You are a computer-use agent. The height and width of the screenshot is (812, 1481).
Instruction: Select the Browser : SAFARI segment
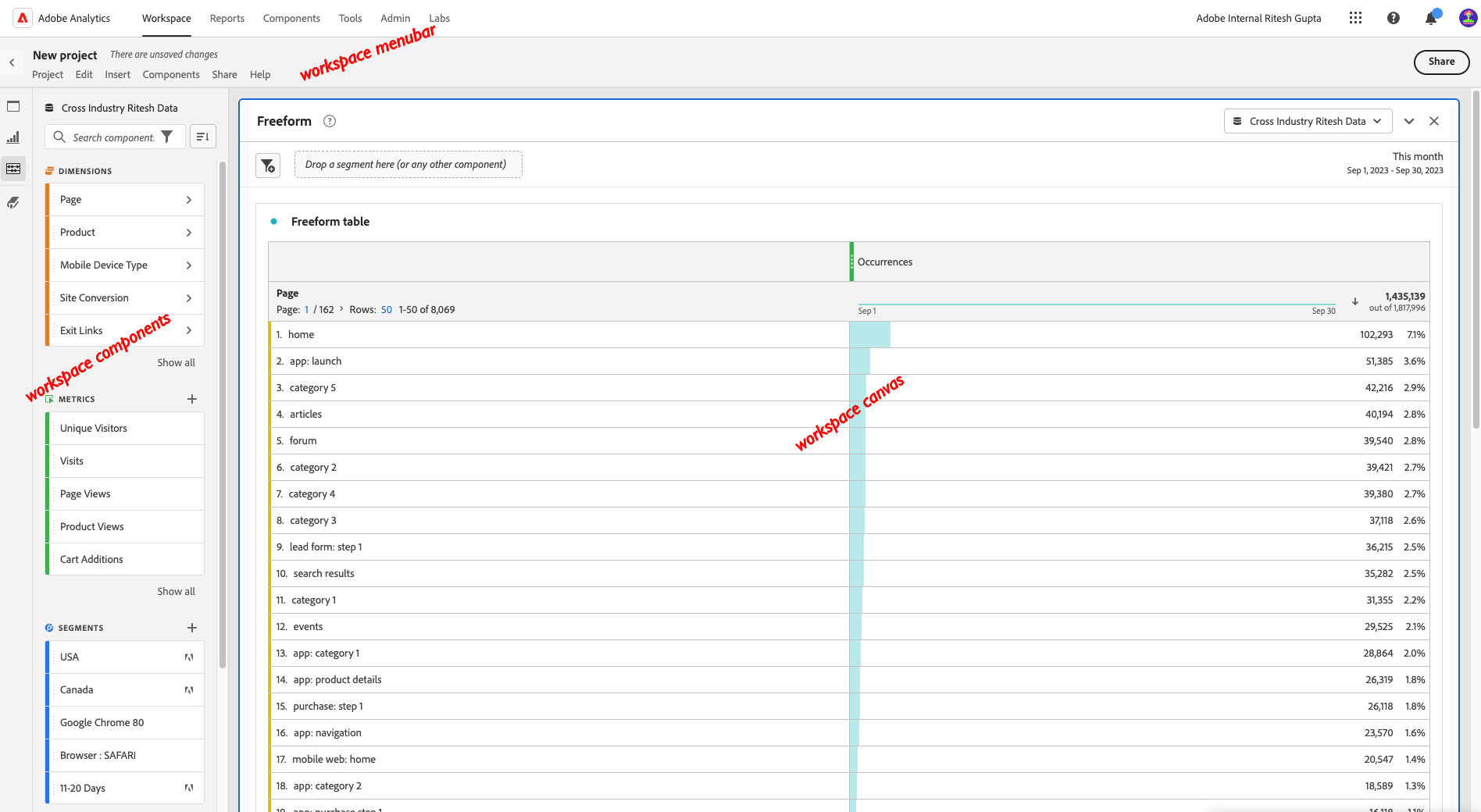click(125, 756)
